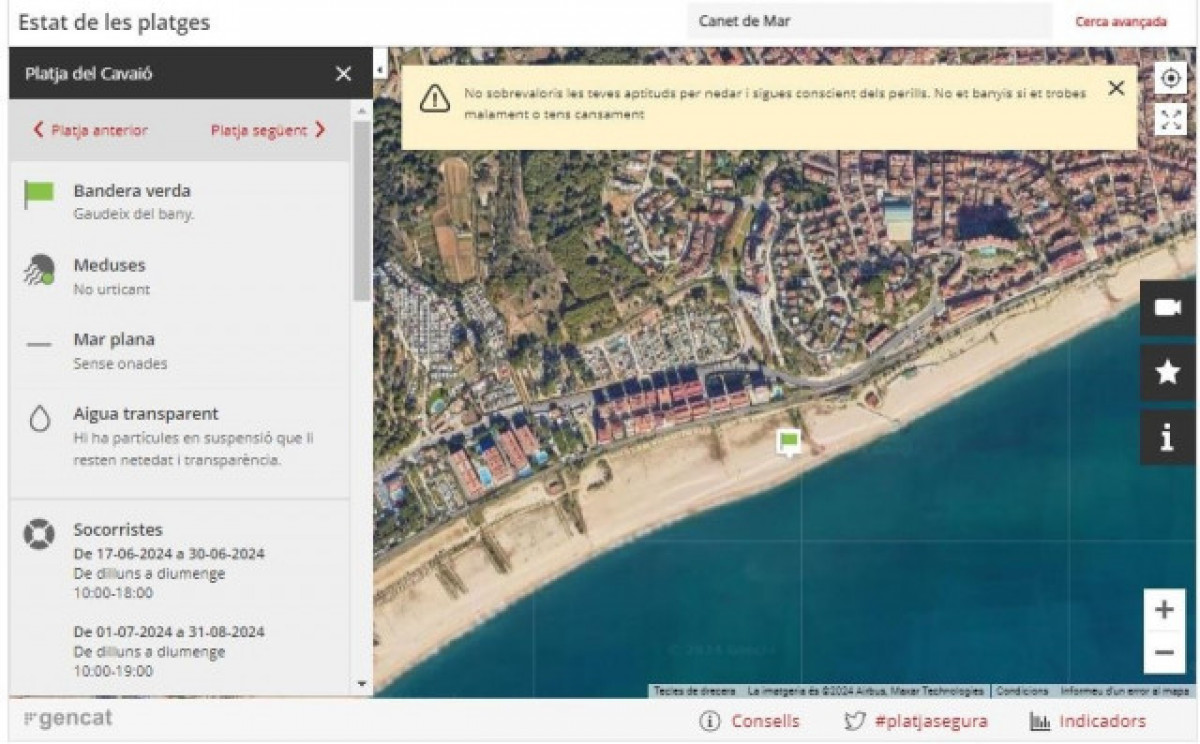1200x744 pixels.
Task: Open Cerca avançada link
Action: point(1120,21)
